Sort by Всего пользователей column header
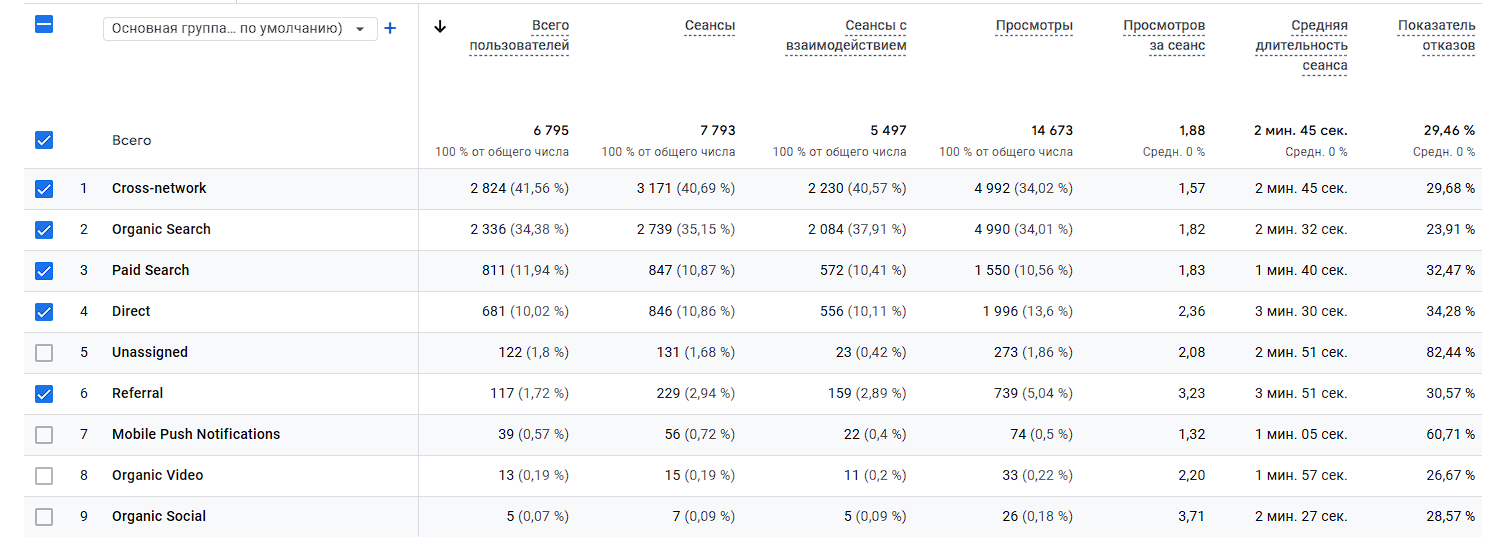The width and height of the screenshot is (1512, 547). 519,36
